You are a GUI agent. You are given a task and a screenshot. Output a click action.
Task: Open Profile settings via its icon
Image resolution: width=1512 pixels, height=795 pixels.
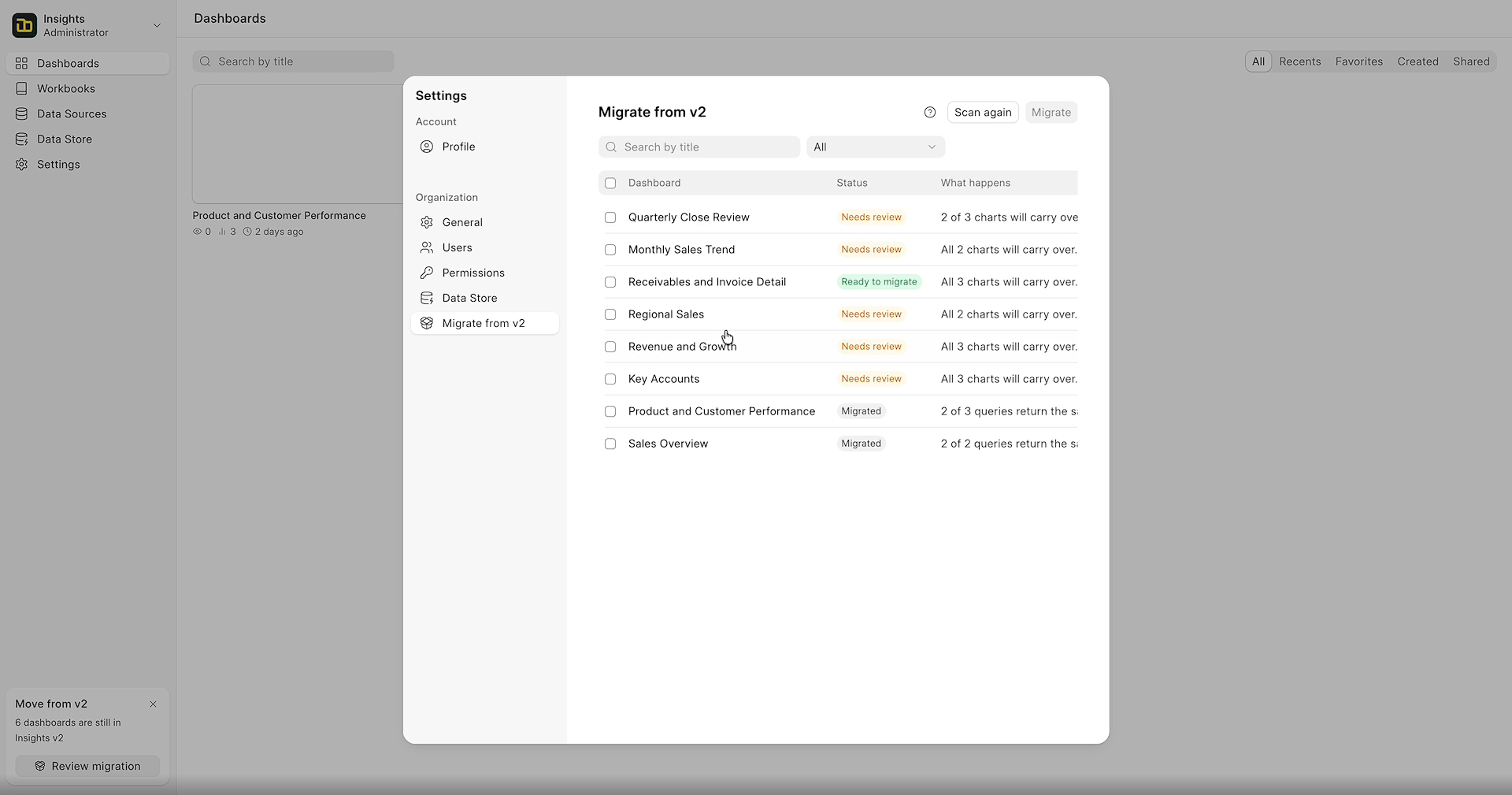coord(427,147)
